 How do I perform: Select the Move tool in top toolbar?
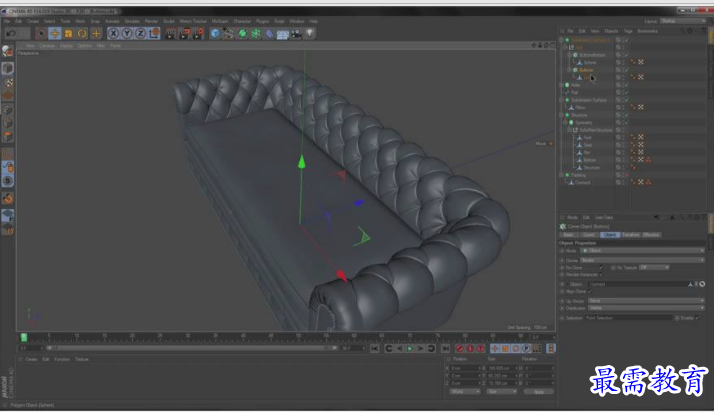(56, 33)
